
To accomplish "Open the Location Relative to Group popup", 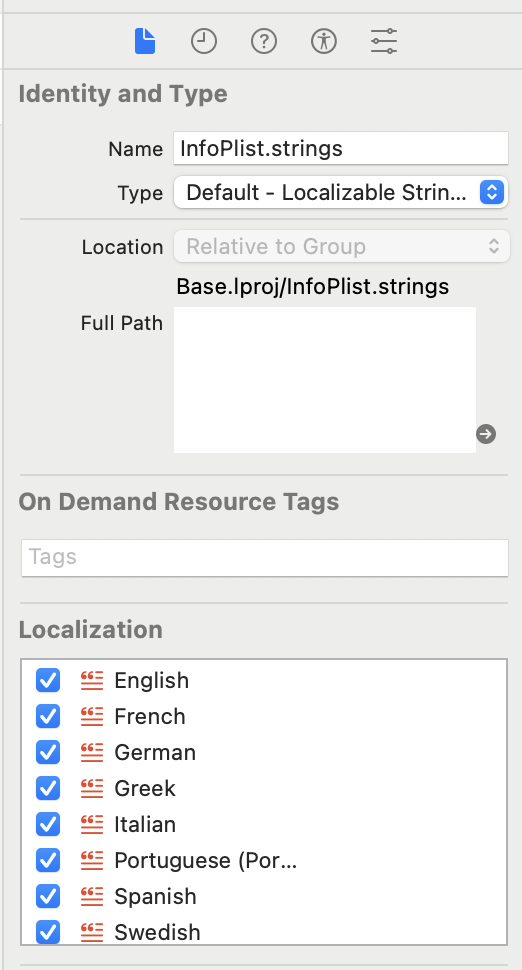I will (342, 246).
